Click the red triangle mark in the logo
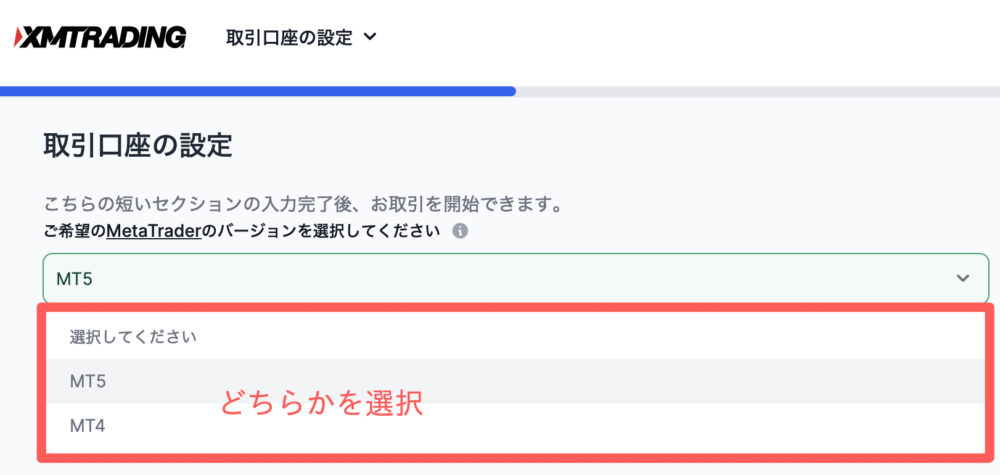 pyautogui.click(x=18, y=37)
